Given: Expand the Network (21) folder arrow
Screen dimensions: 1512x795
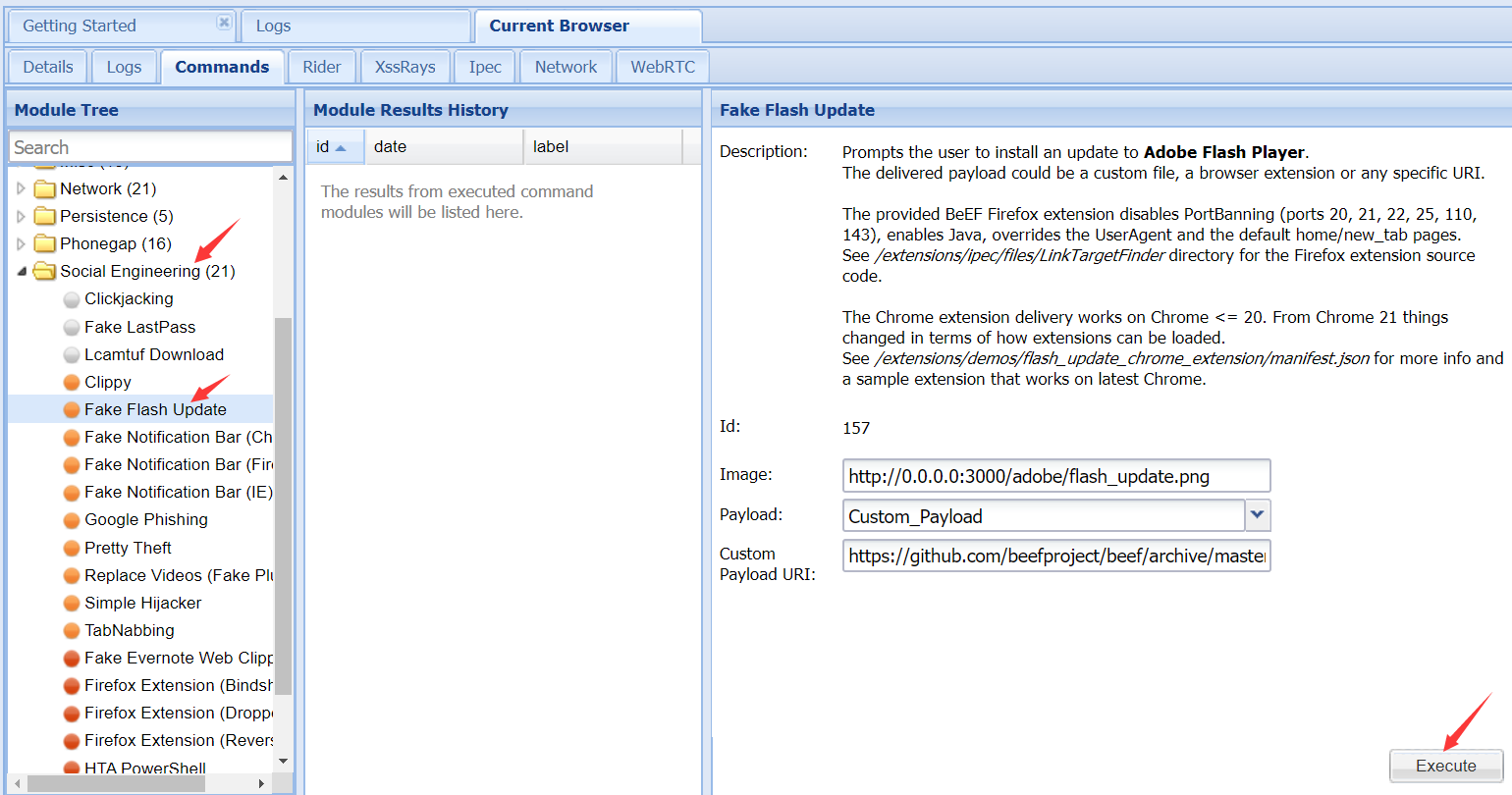Looking at the screenshot, I should pos(22,188).
